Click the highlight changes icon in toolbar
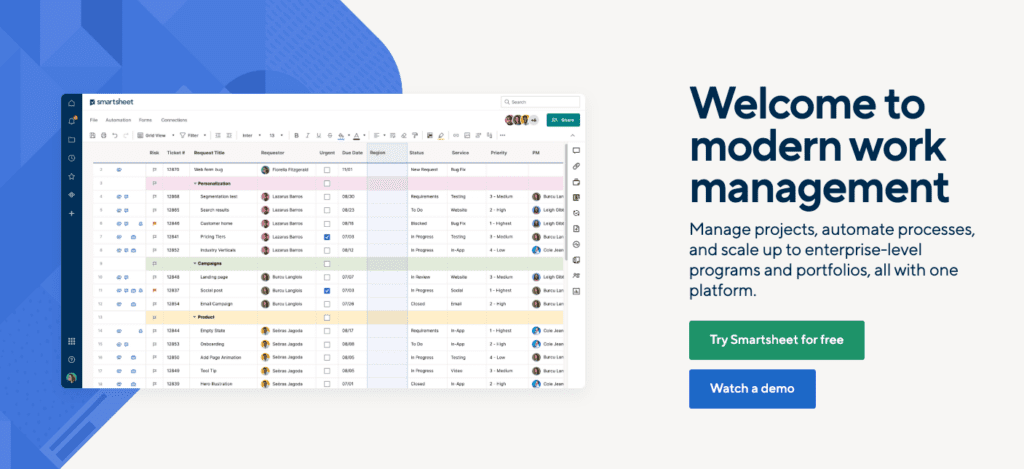1024x469 pixels. tap(441, 136)
